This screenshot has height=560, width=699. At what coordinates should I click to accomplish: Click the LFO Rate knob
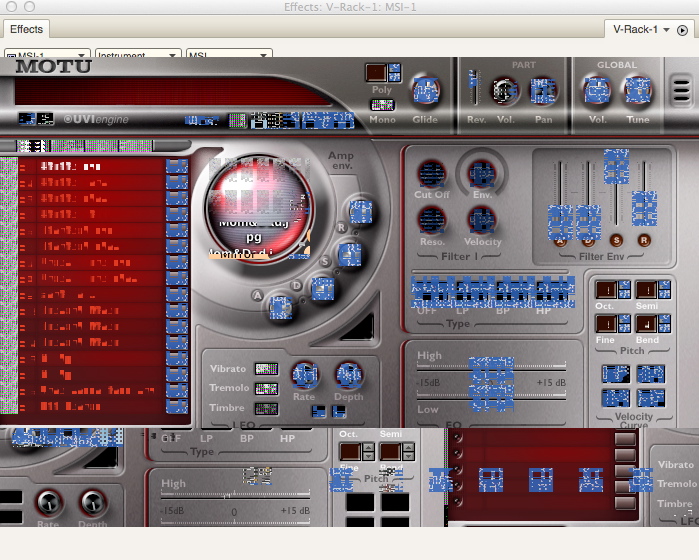[x=305, y=375]
